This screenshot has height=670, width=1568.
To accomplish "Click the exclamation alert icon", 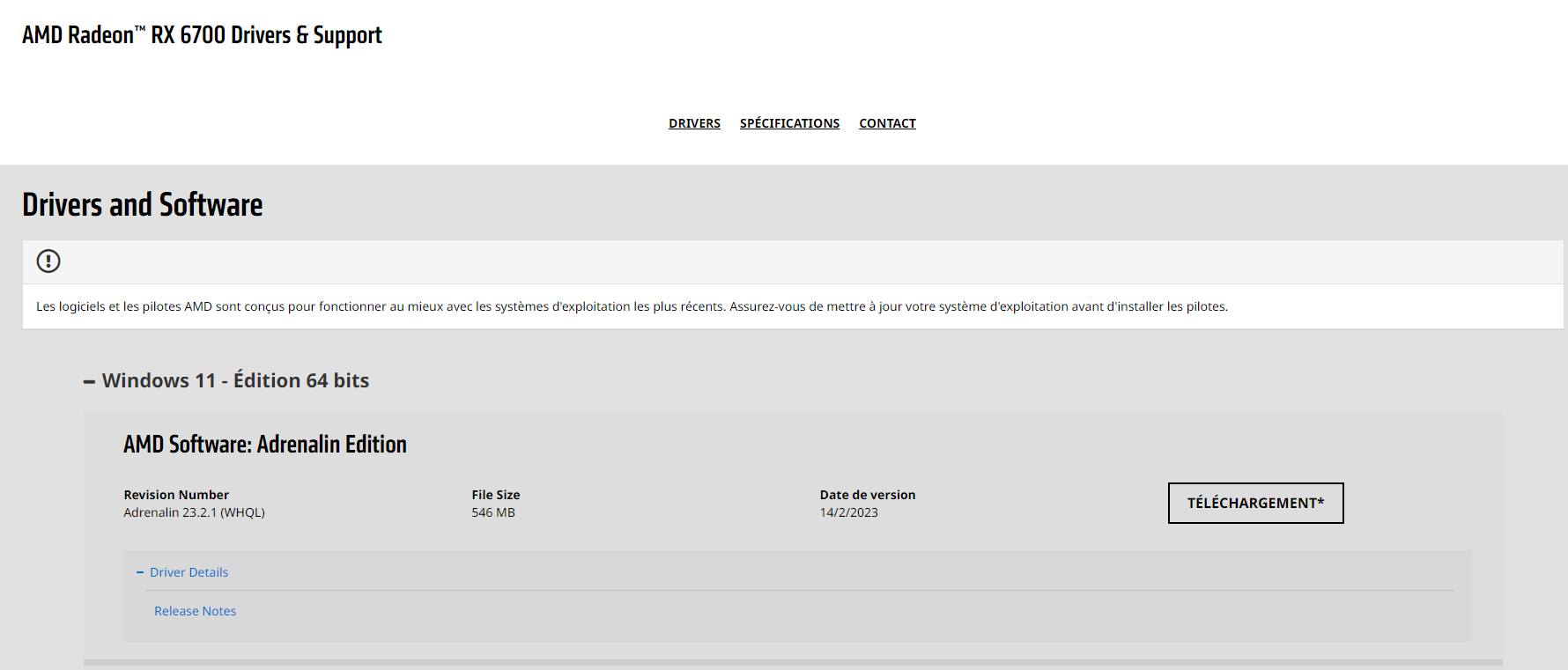I will 48,261.
